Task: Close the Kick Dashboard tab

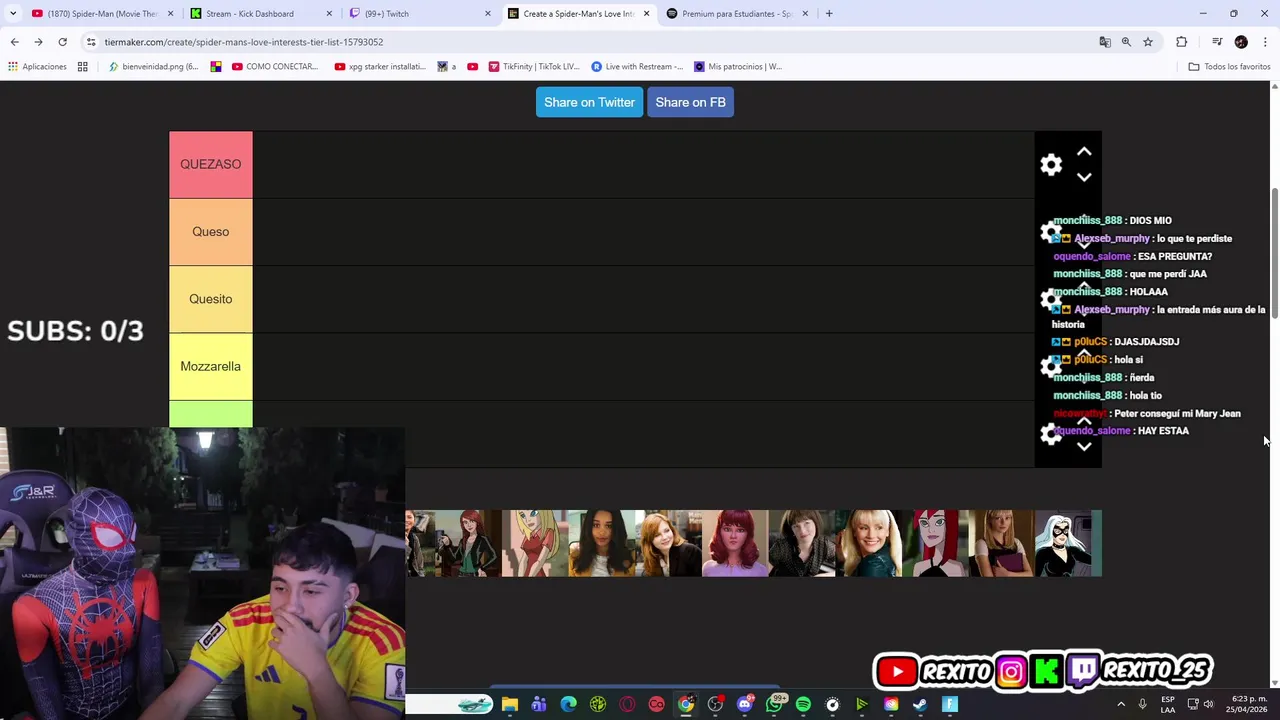Action: (329, 14)
